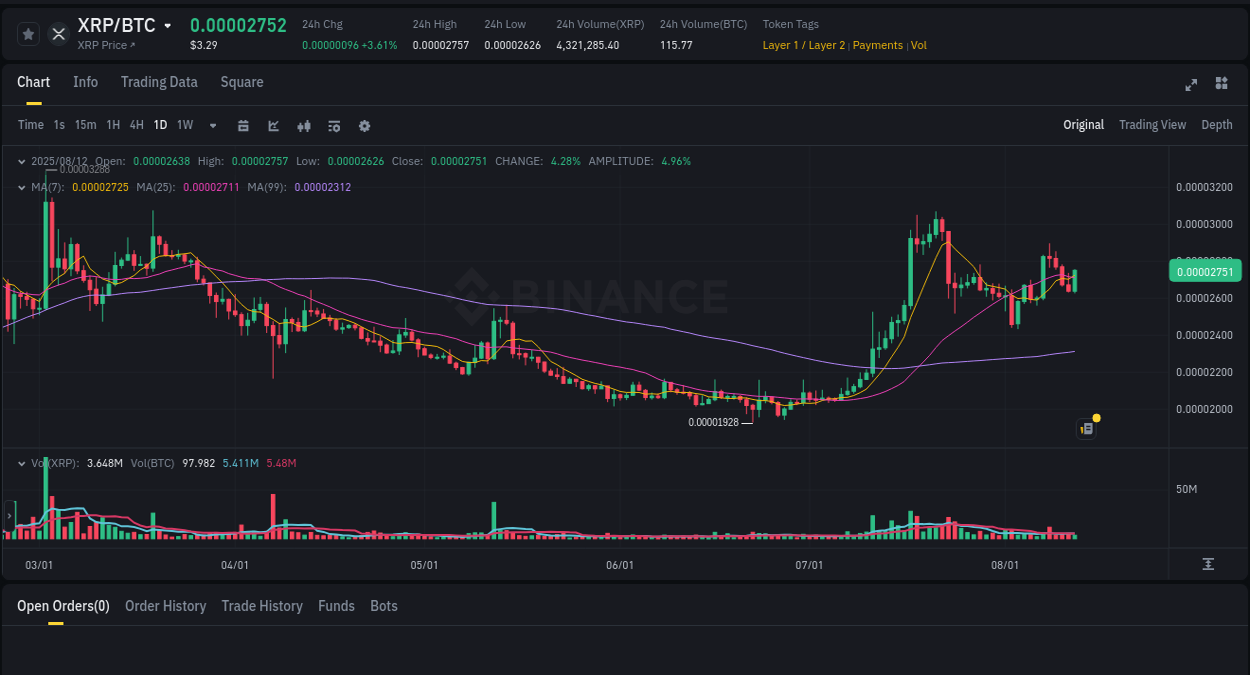Click the 50M volume axis label

[1187, 489]
